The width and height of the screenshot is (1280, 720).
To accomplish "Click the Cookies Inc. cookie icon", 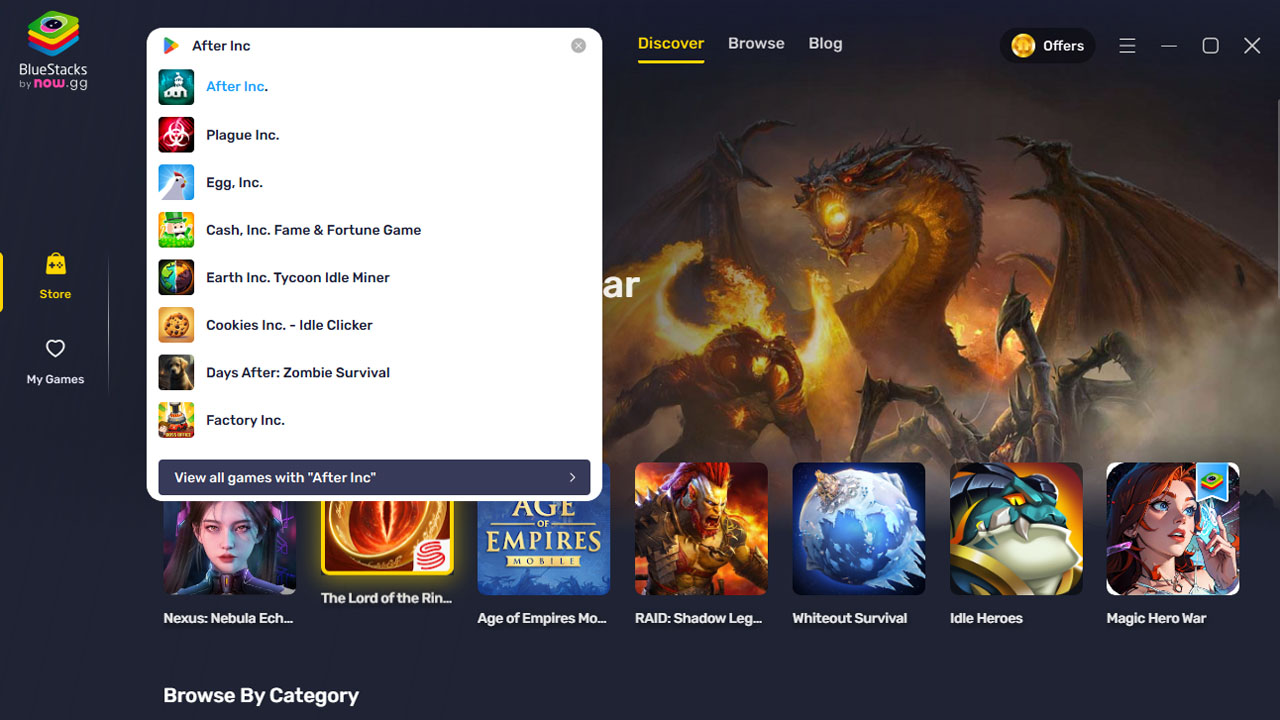I will [176, 324].
